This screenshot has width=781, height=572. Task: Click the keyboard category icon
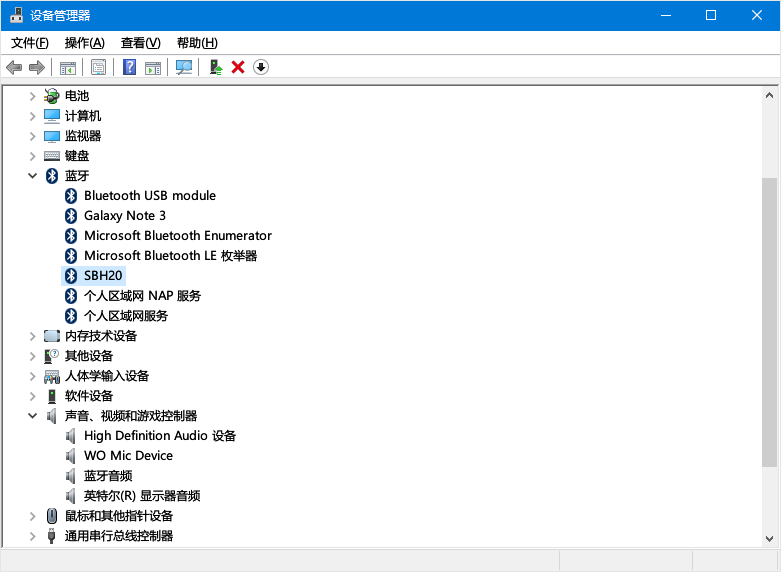coord(52,156)
